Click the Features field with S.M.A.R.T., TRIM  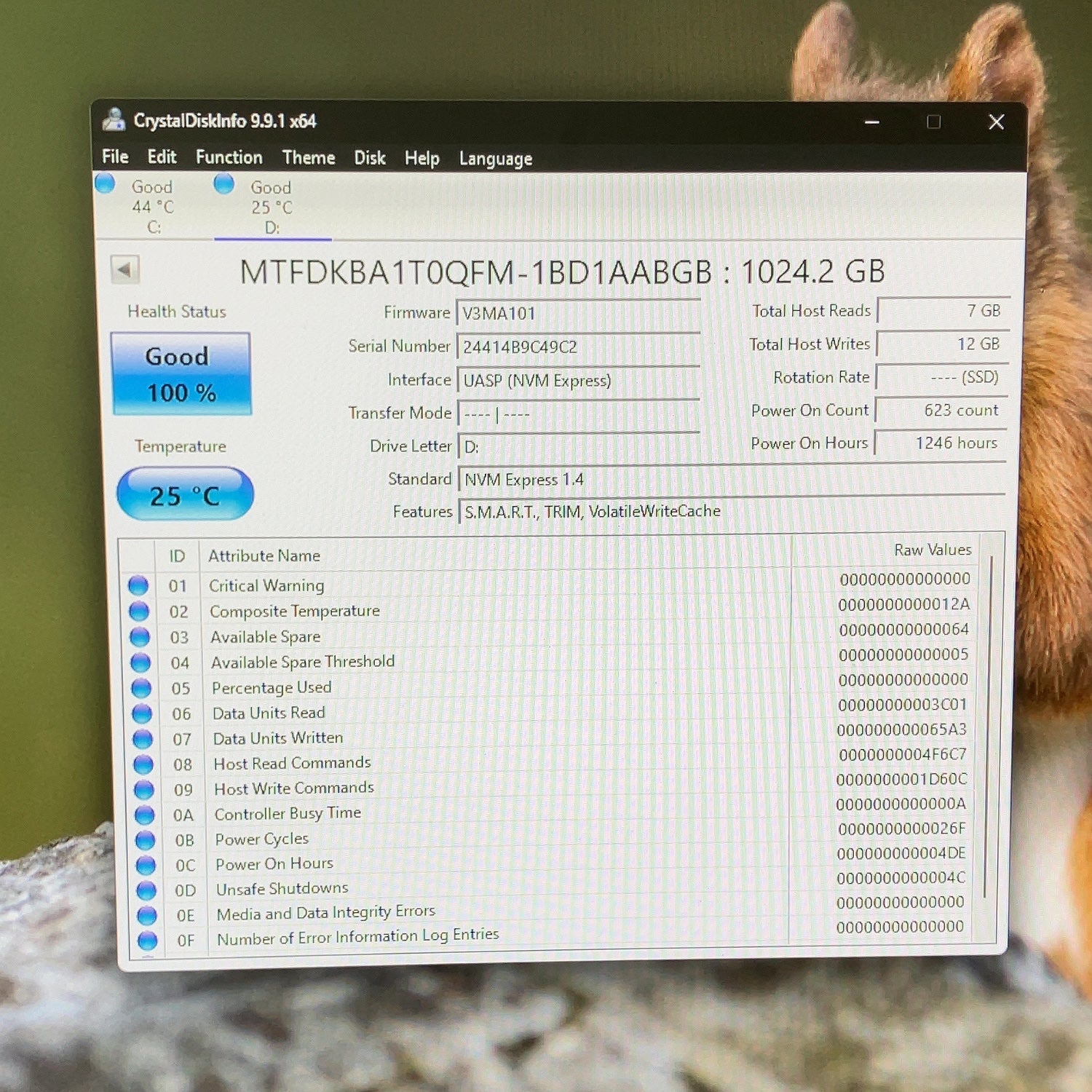(x=732, y=511)
